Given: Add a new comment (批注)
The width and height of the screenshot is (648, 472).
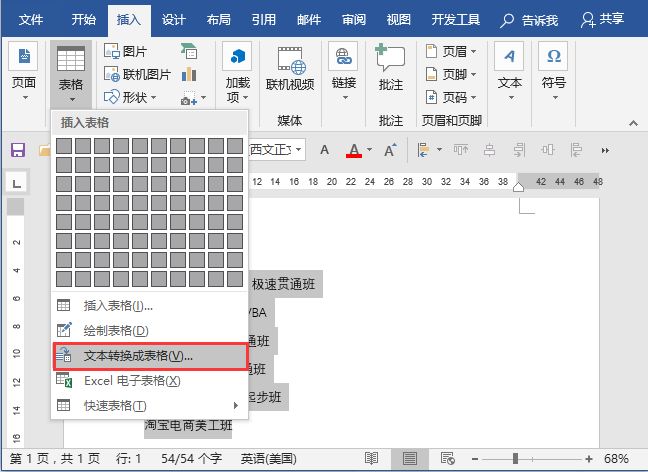Looking at the screenshot, I should pyautogui.click(x=390, y=72).
